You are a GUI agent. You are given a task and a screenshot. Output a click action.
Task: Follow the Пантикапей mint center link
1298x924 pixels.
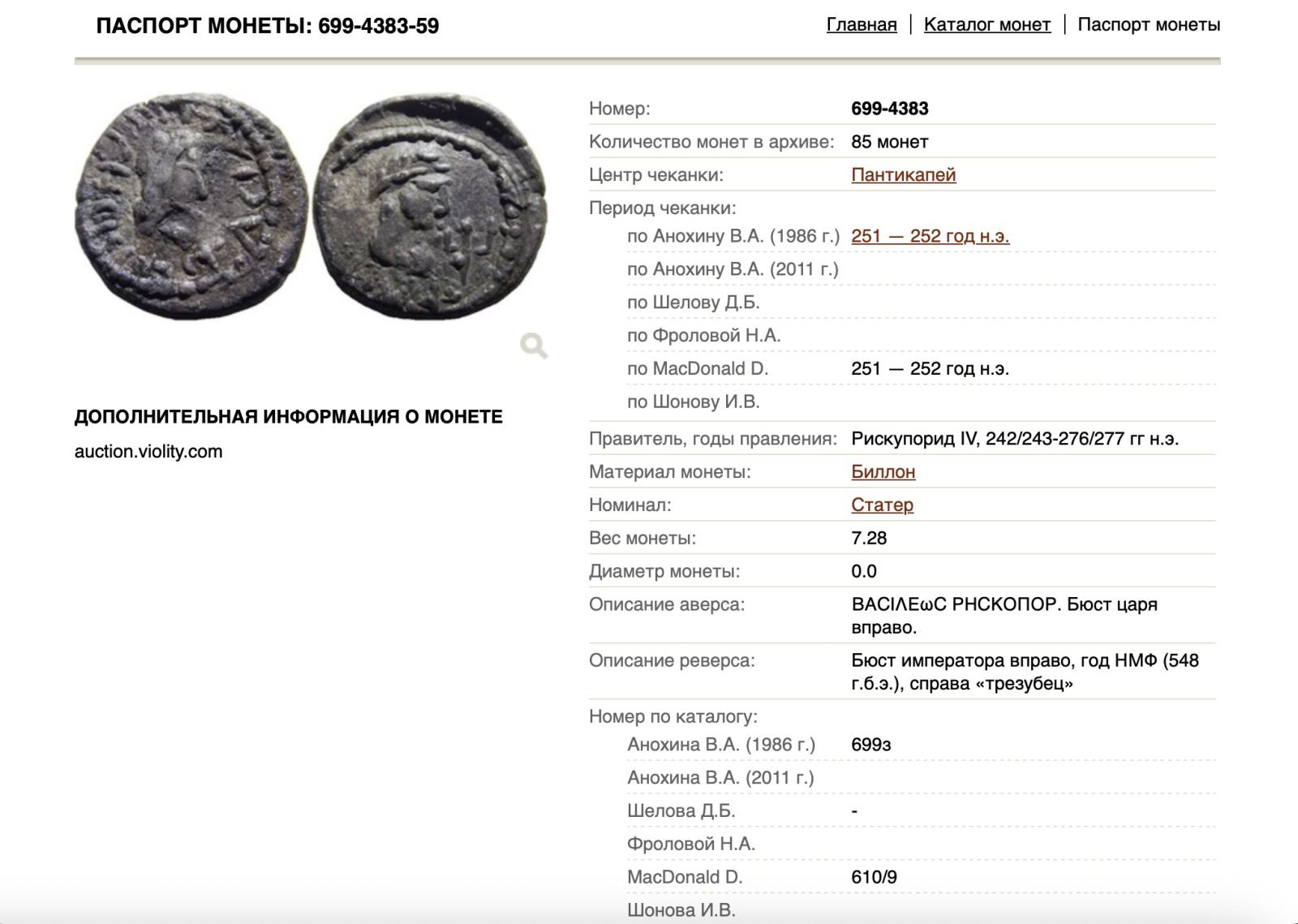coord(903,175)
